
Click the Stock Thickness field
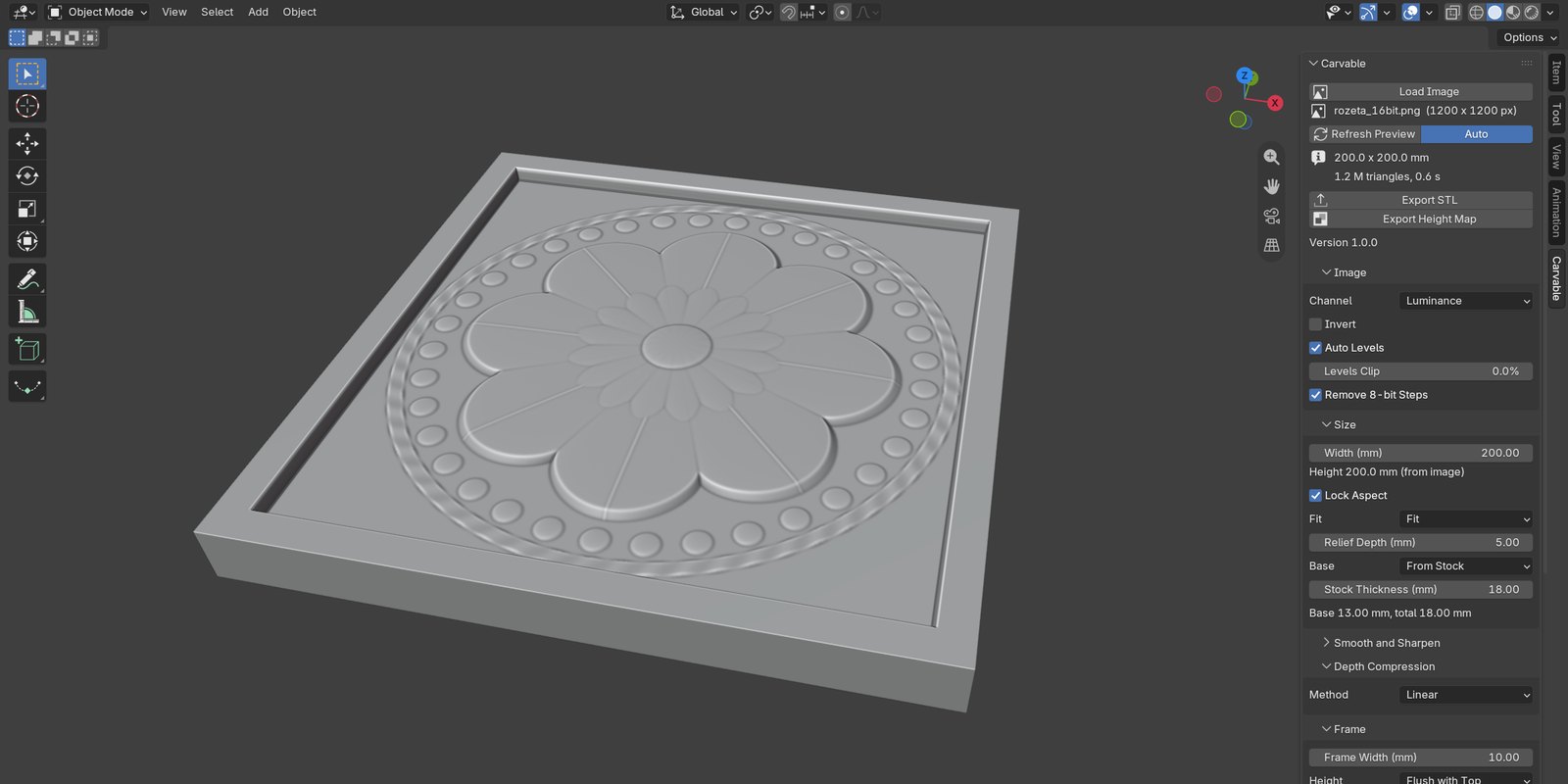point(1421,590)
